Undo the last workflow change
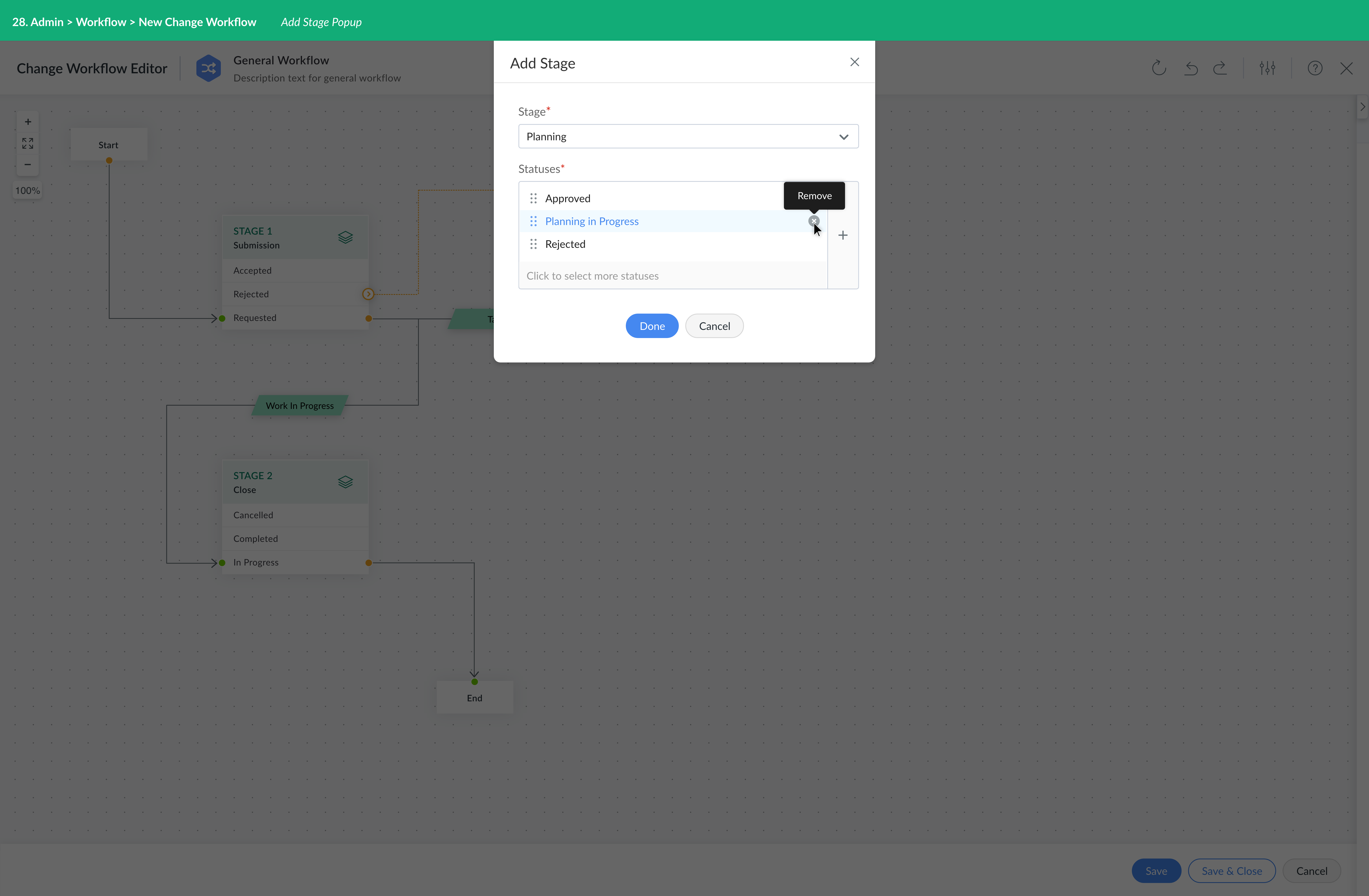1369x896 pixels. point(1191,68)
